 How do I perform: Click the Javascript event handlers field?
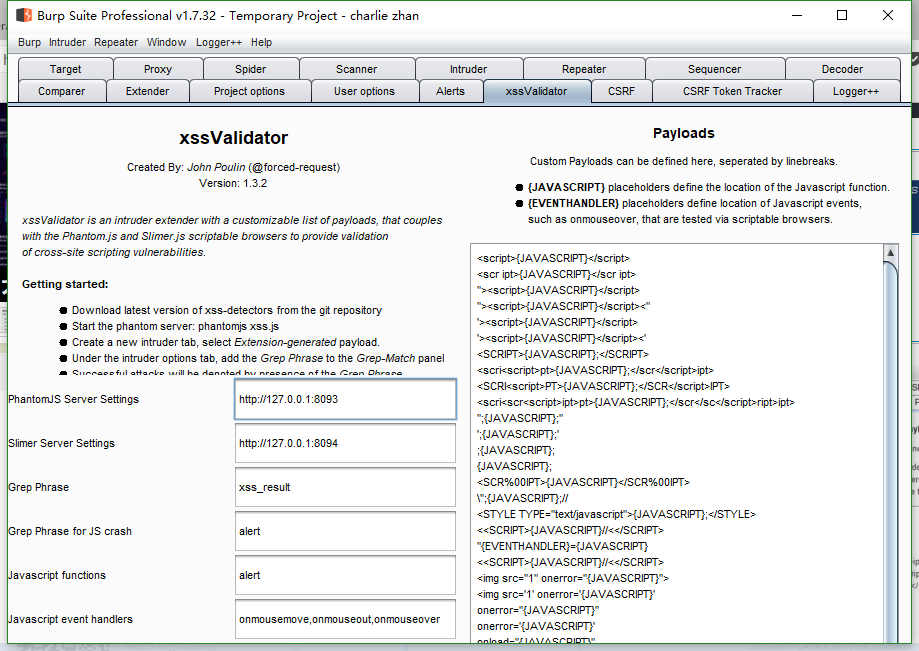(x=345, y=619)
